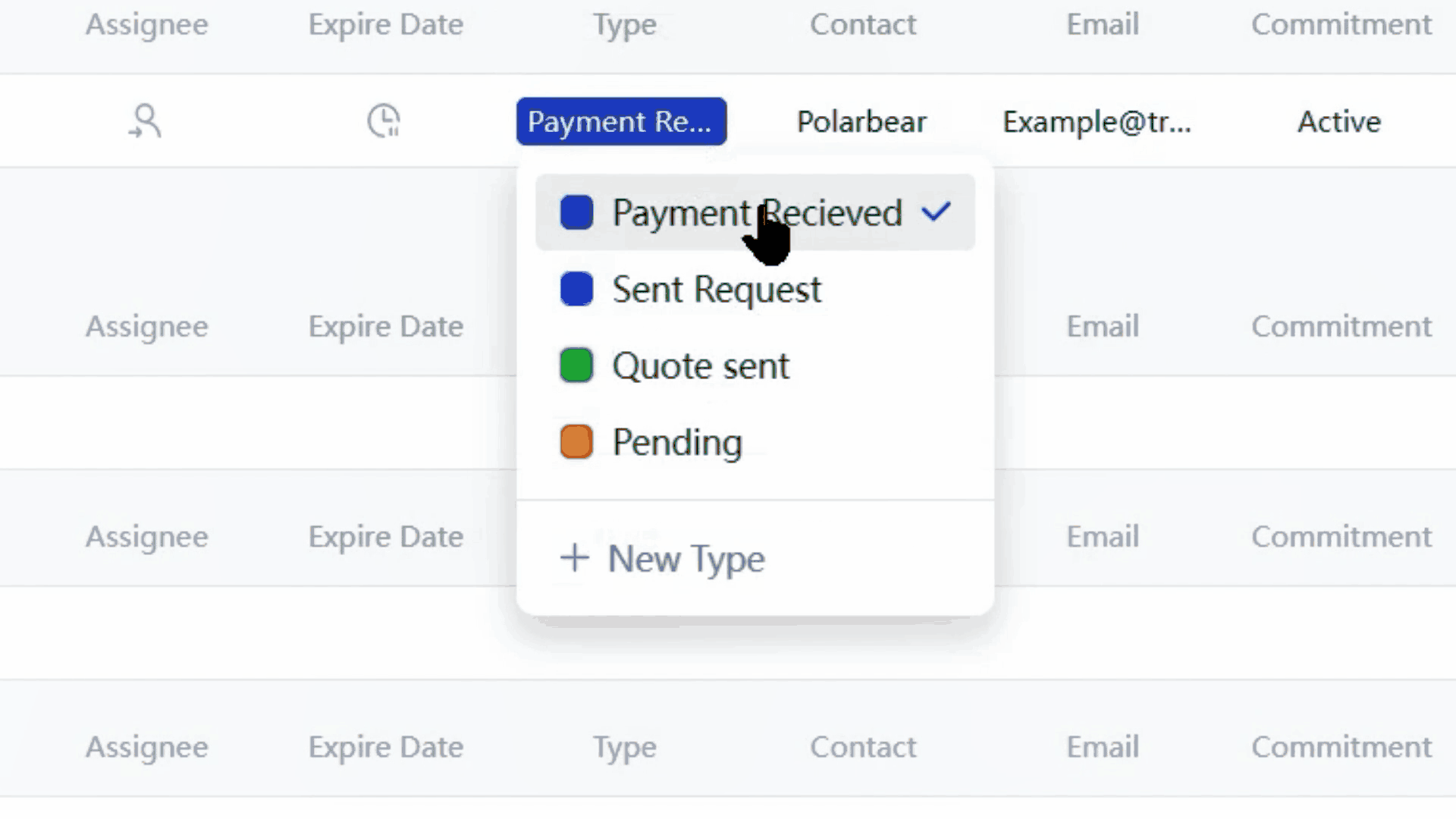1456x819 pixels.
Task: Click the green color swatch for Quote sent
Action: (x=576, y=366)
